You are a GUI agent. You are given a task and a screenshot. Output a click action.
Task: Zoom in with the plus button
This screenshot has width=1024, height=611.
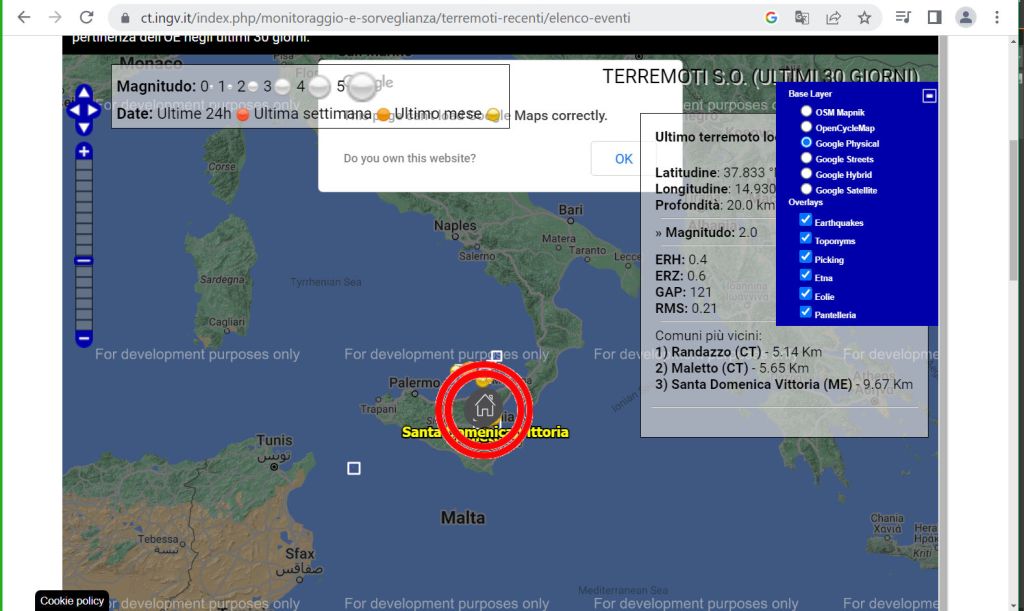pyautogui.click(x=84, y=152)
